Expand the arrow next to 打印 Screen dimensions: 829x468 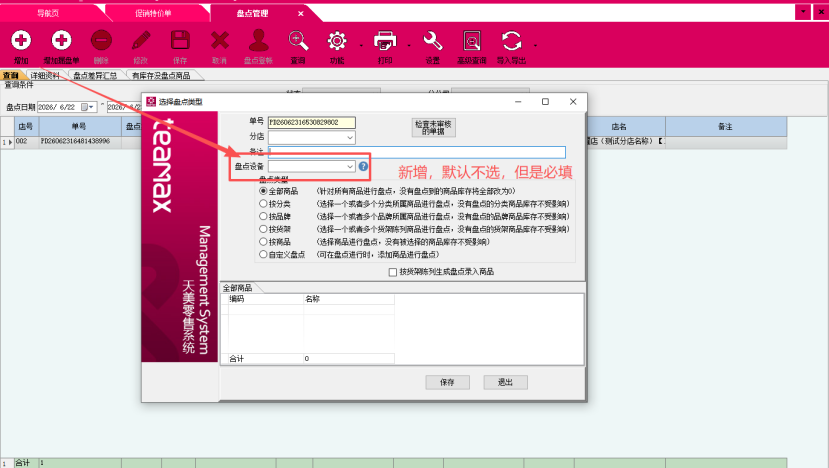point(409,45)
